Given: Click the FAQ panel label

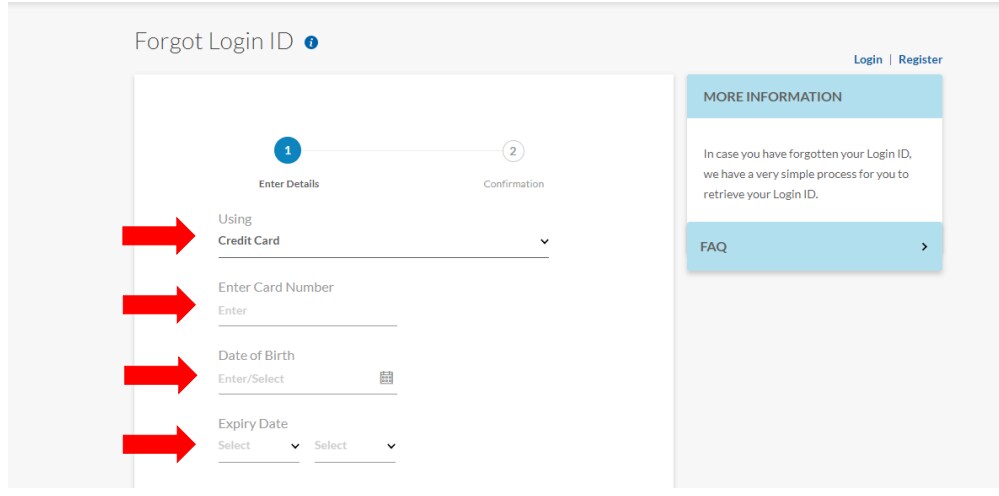Looking at the screenshot, I should click(713, 246).
